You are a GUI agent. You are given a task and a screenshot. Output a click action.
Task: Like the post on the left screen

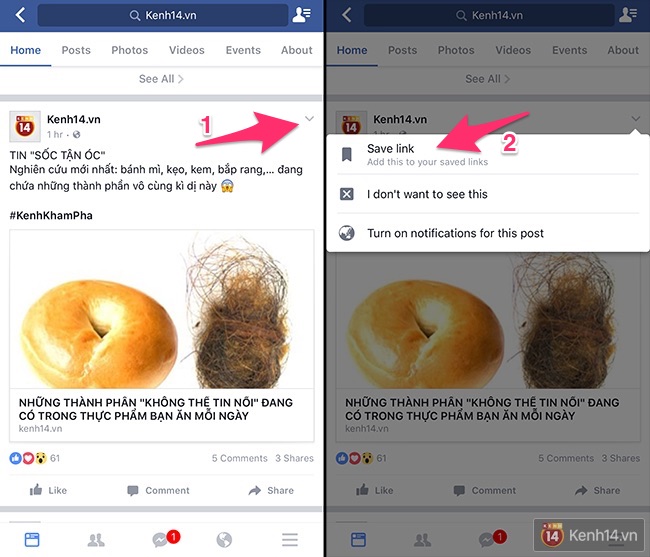click(48, 490)
